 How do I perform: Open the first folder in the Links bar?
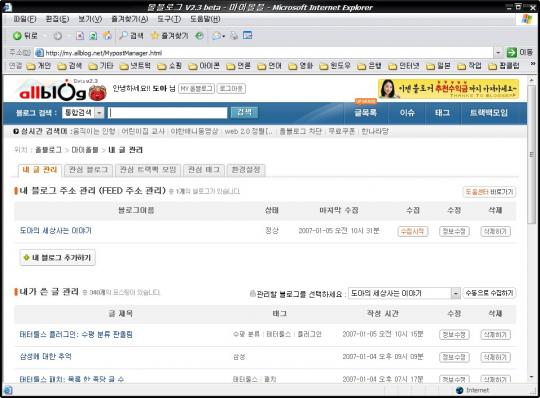(x=39, y=66)
